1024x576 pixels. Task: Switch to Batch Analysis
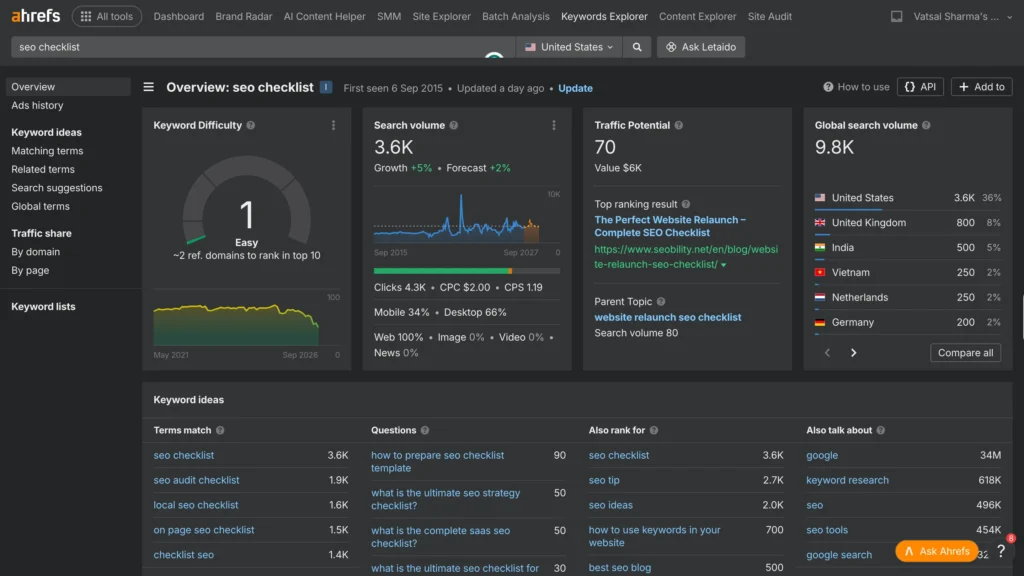pyautogui.click(x=515, y=16)
